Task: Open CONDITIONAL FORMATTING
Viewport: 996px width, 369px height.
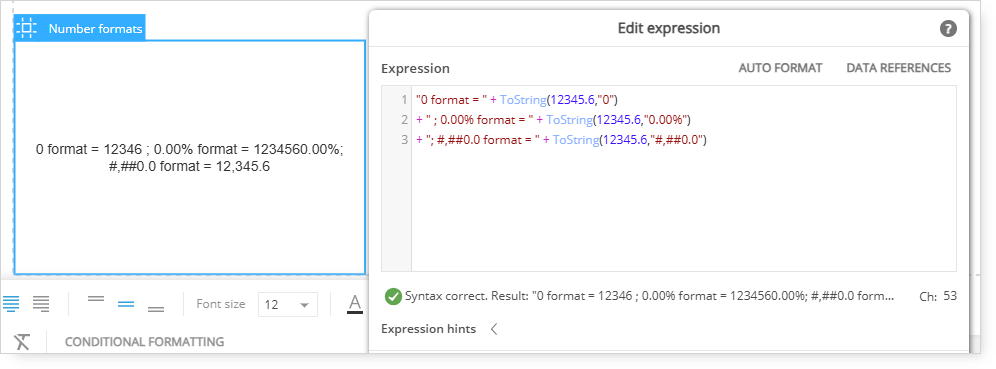Action: [145, 342]
